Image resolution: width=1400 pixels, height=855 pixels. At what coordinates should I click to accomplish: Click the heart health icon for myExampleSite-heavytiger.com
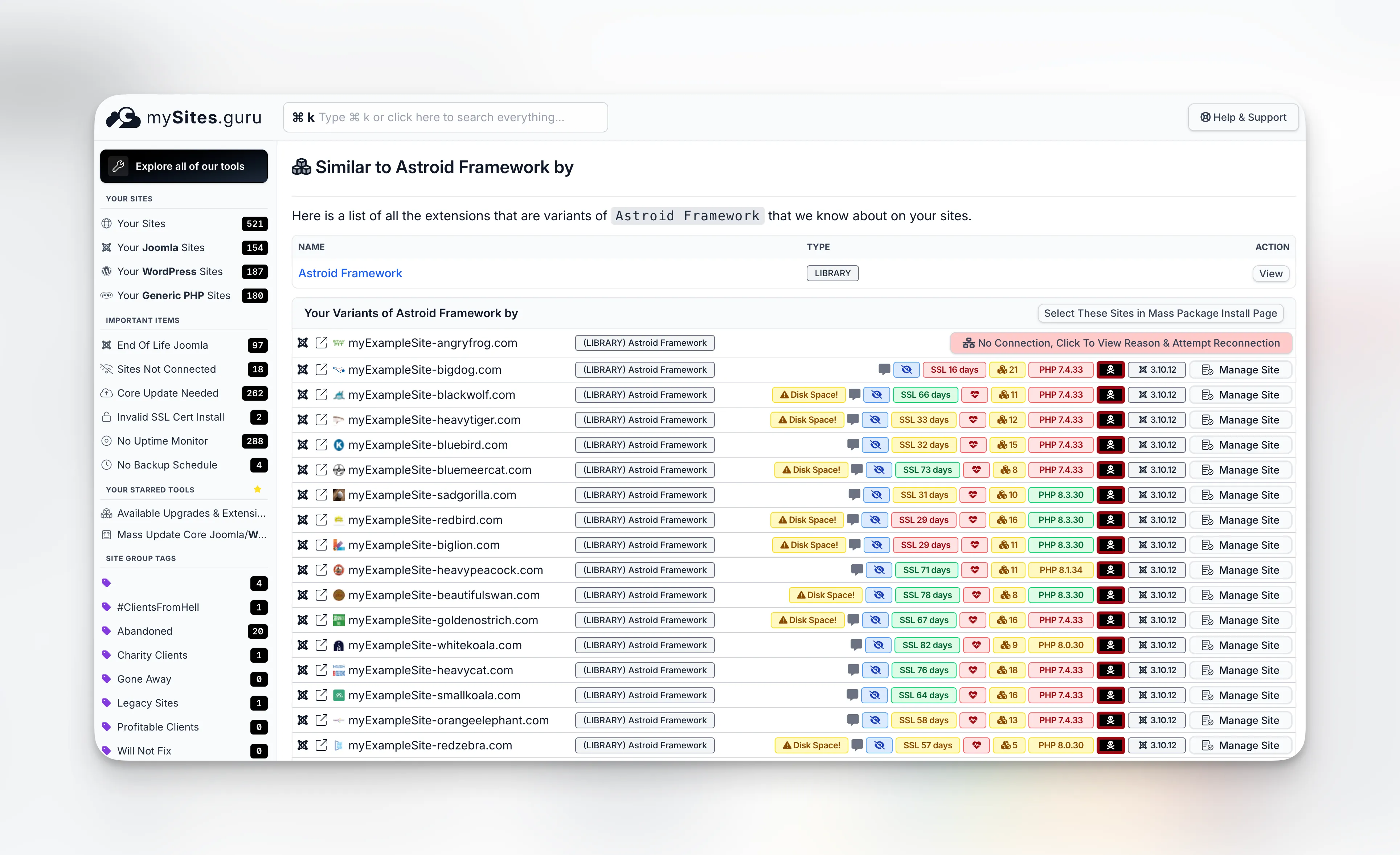973,419
